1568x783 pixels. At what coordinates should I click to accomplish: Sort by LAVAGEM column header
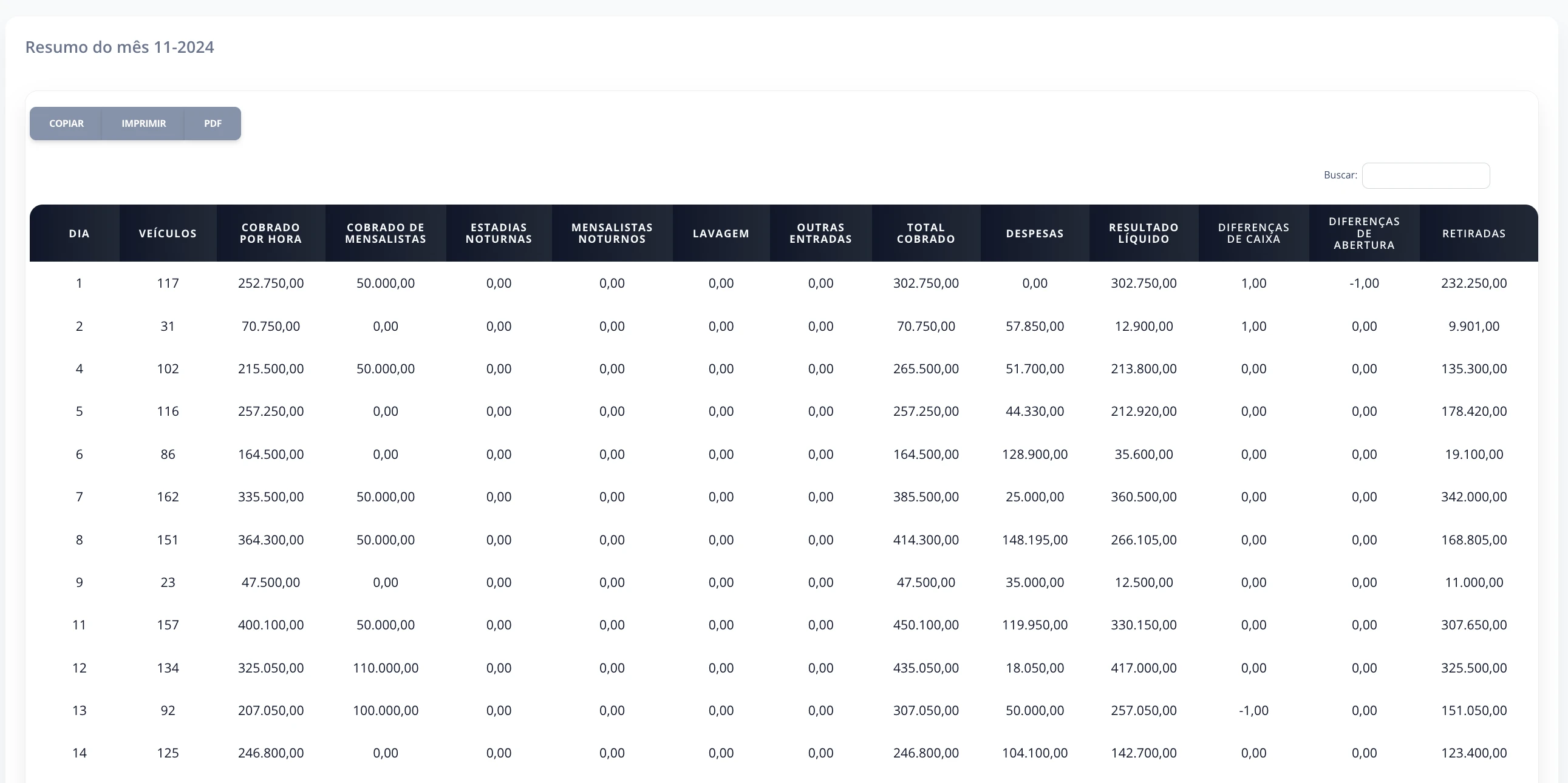pyautogui.click(x=721, y=233)
